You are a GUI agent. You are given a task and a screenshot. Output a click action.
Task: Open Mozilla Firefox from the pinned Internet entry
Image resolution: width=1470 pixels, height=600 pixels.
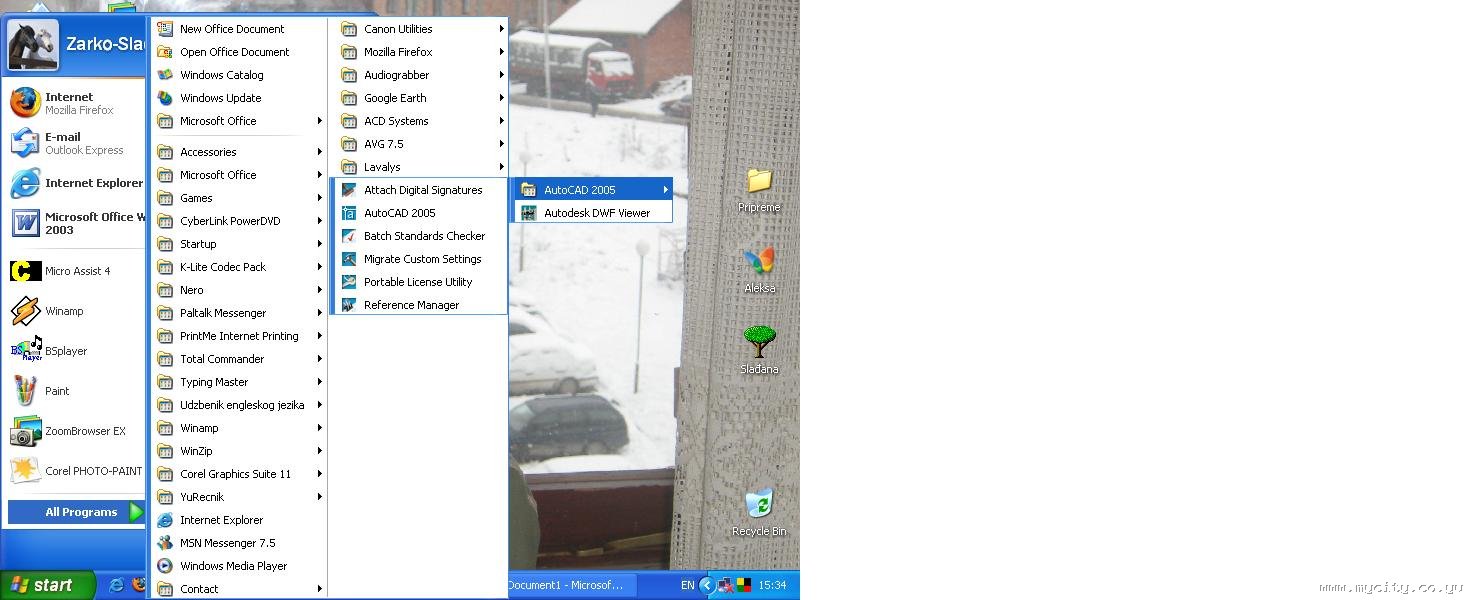(76, 103)
